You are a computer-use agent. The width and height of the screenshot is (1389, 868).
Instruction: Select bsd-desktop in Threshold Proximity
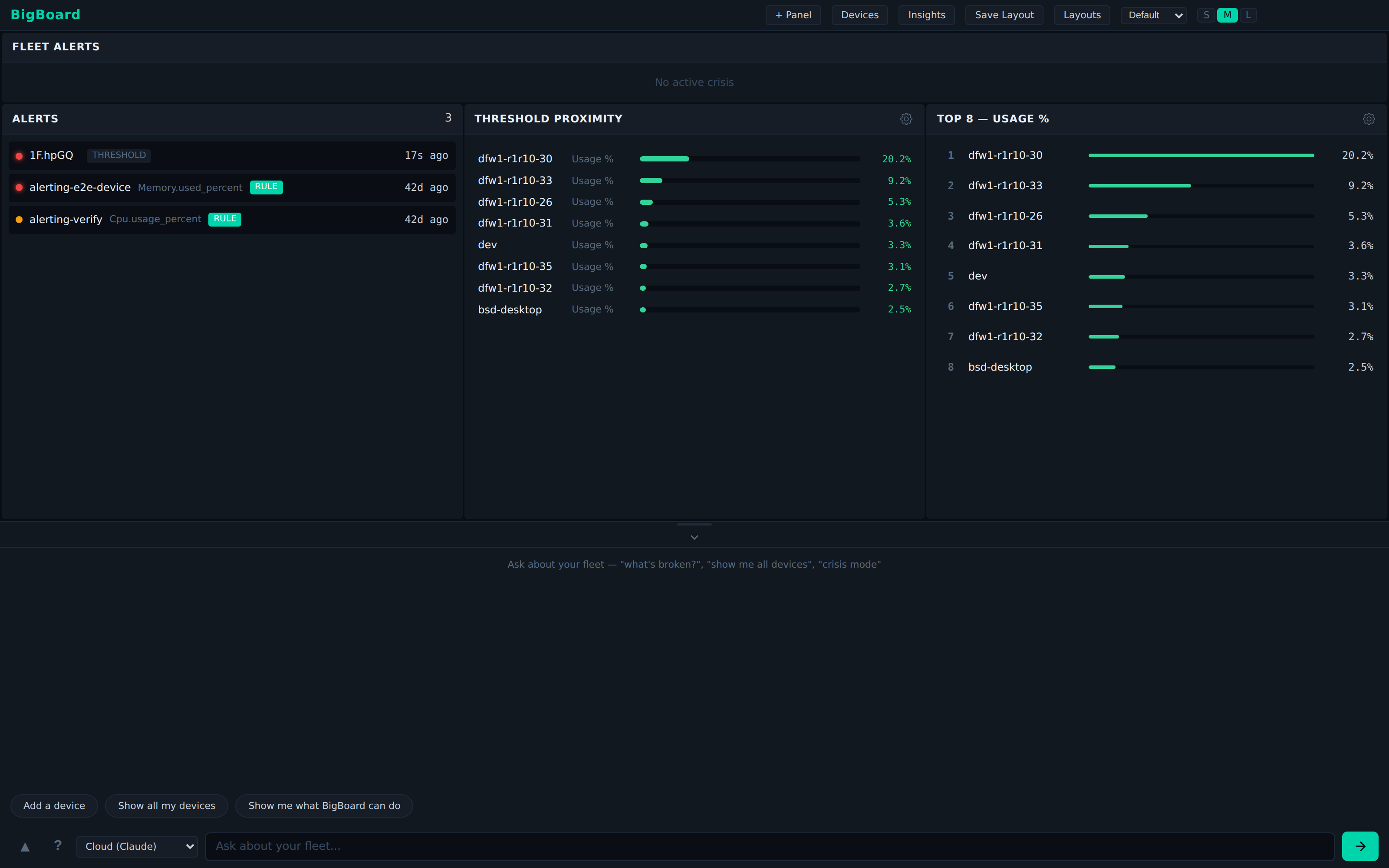tap(510, 310)
